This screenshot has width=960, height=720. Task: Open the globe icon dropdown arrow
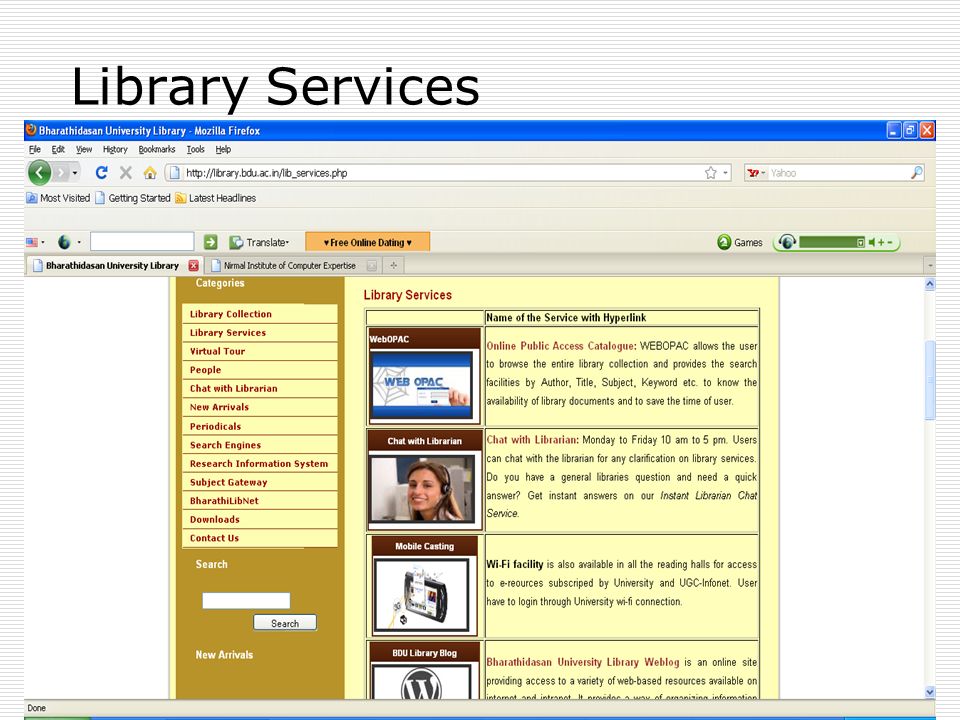click(x=79, y=242)
